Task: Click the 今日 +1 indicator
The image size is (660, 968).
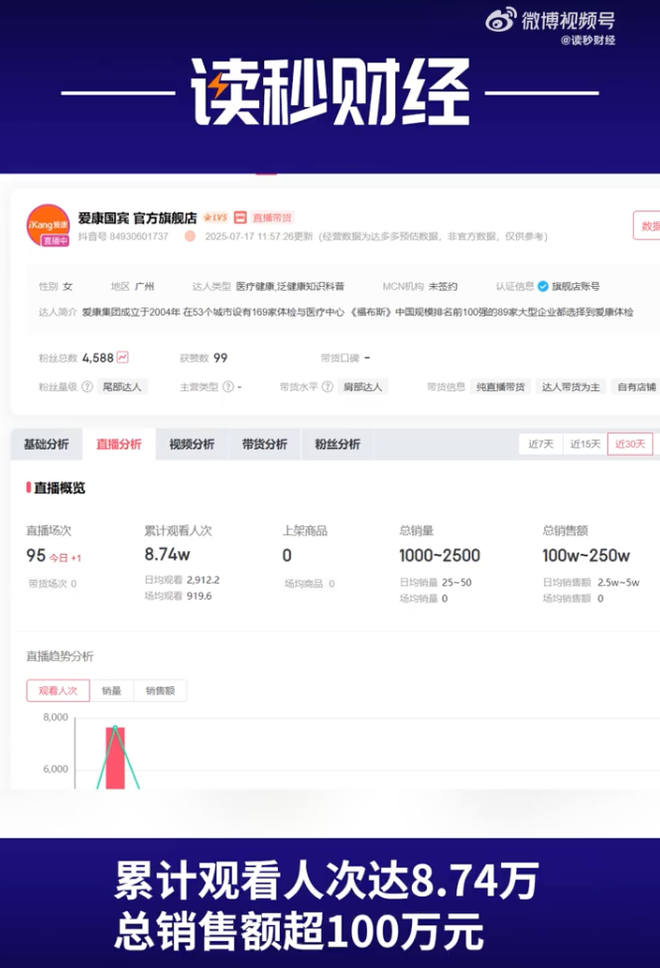Action: pyautogui.click(x=65, y=558)
